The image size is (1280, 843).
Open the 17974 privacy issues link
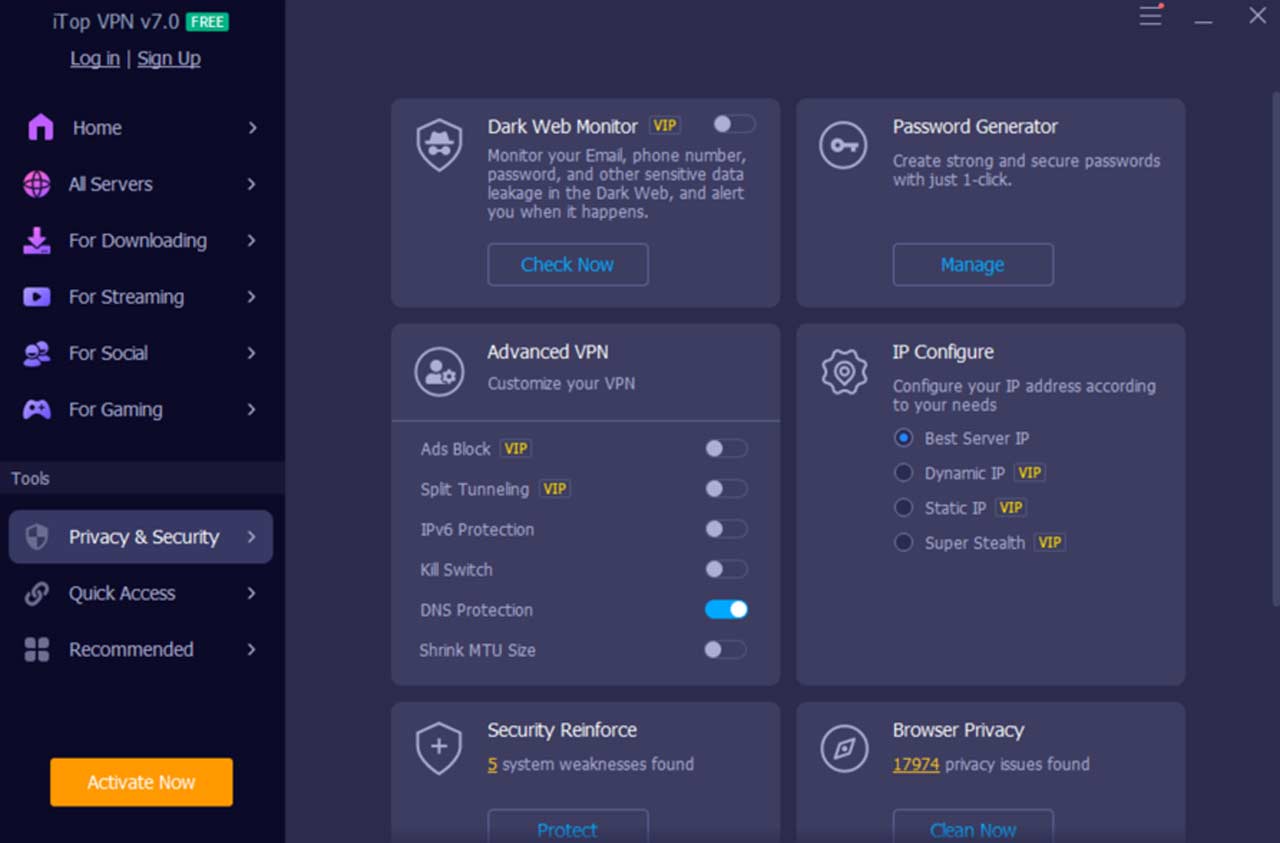(916, 763)
